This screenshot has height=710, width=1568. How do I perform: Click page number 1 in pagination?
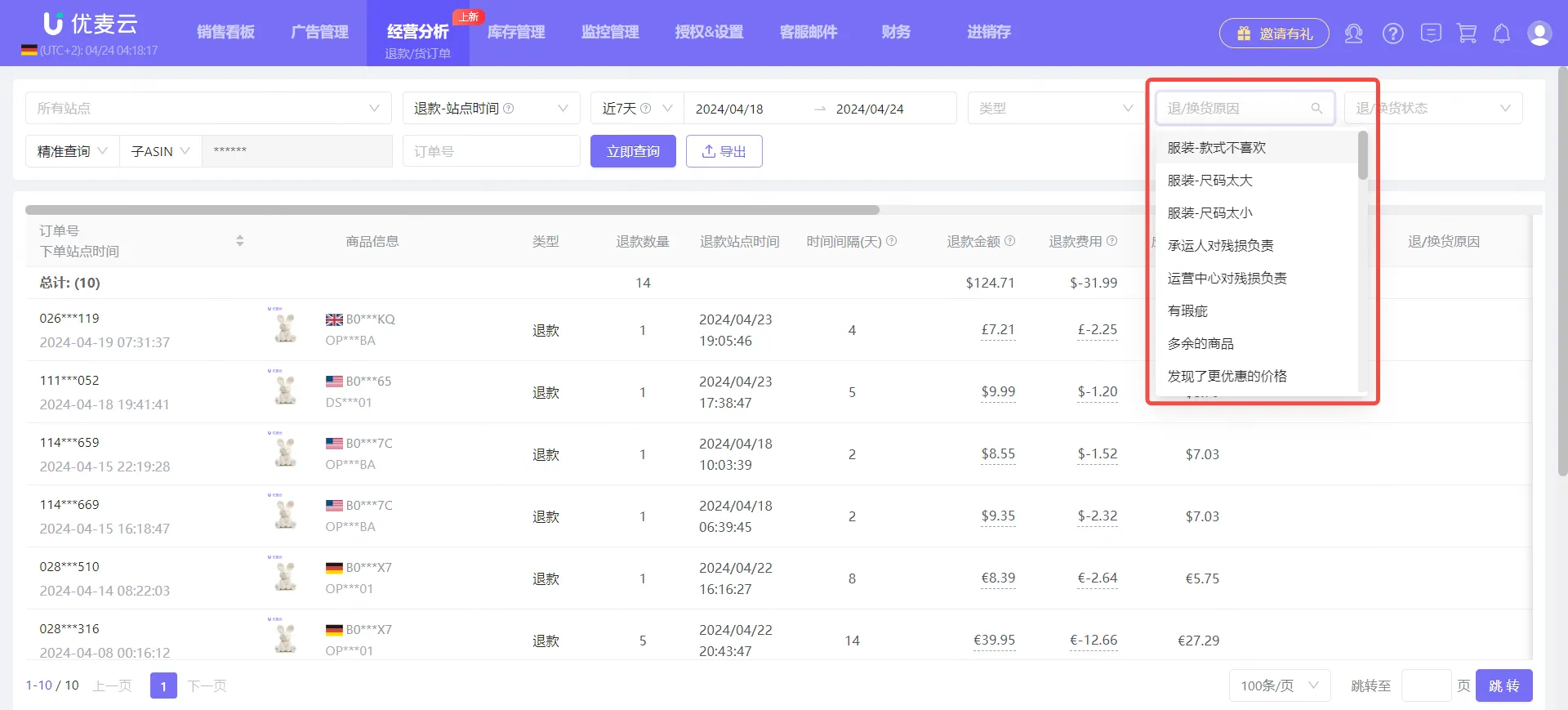point(163,685)
